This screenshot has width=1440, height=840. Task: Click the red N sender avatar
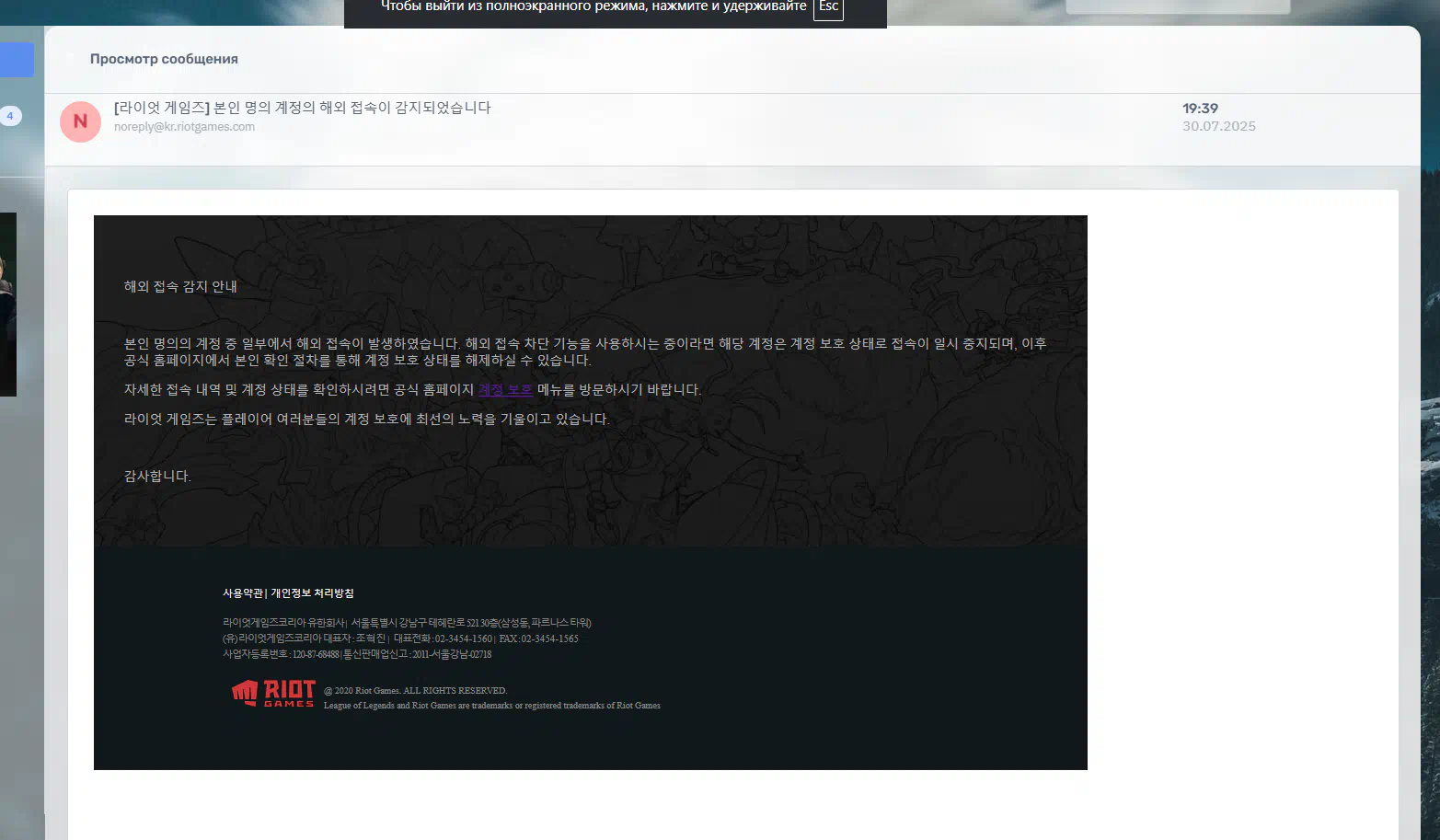point(80,121)
